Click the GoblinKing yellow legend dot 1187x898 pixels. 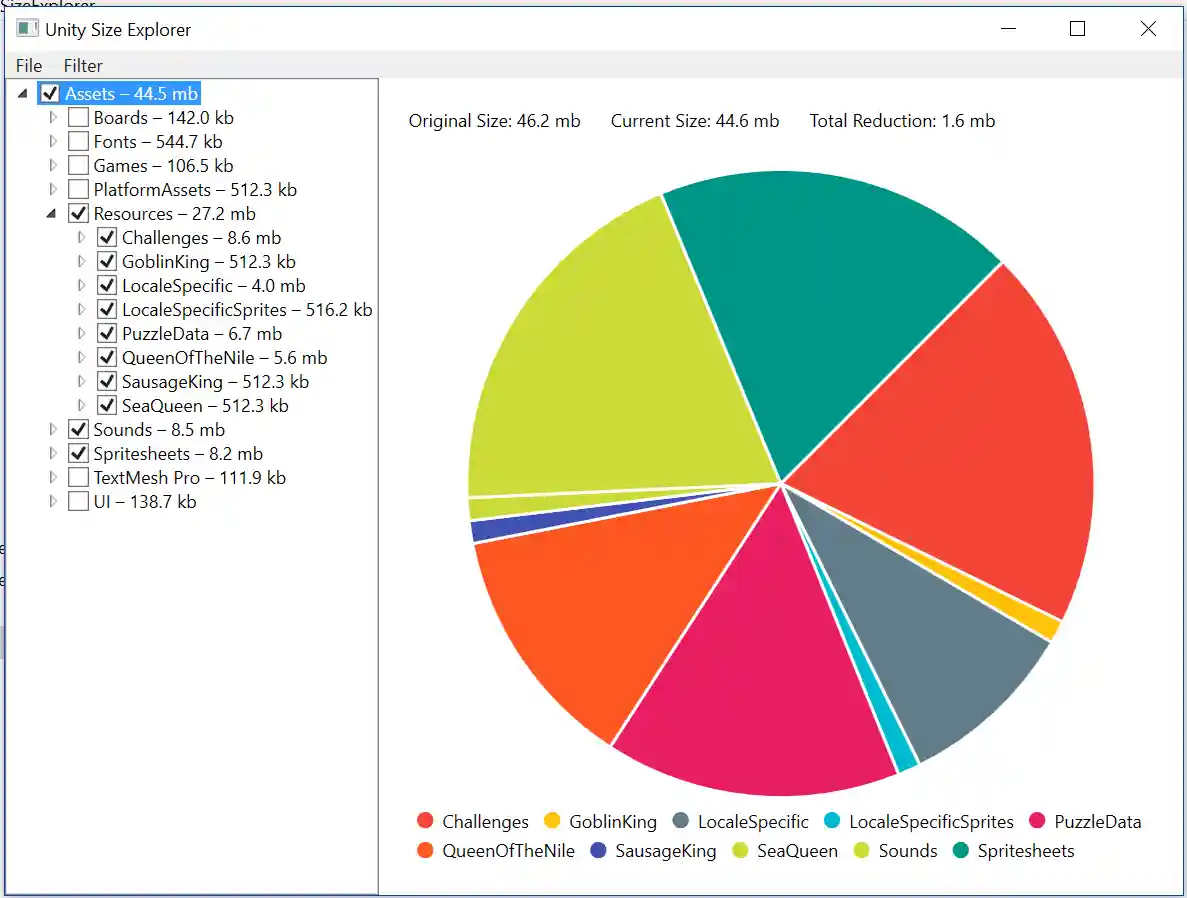click(553, 821)
